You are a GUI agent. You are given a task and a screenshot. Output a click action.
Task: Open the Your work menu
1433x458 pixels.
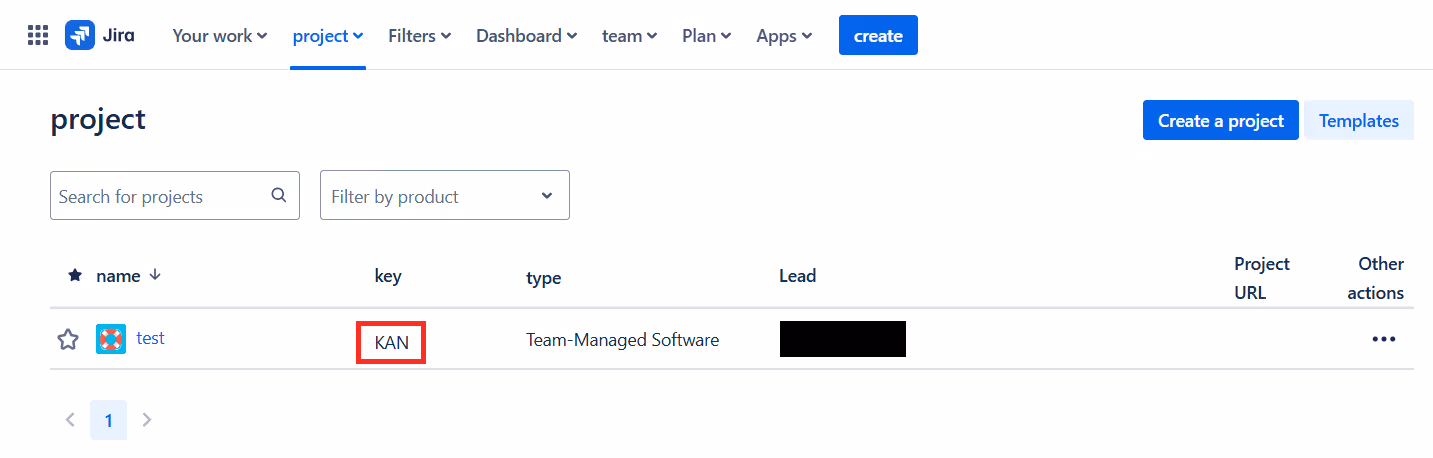tap(220, 36)
